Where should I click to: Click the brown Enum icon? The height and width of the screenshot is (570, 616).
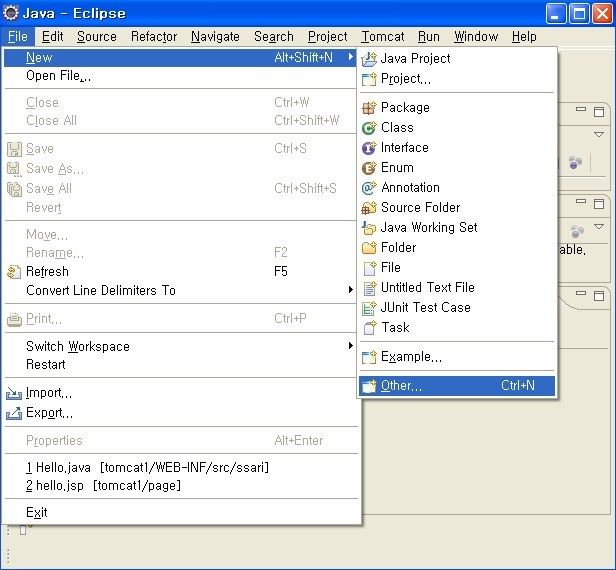(369, 168)
